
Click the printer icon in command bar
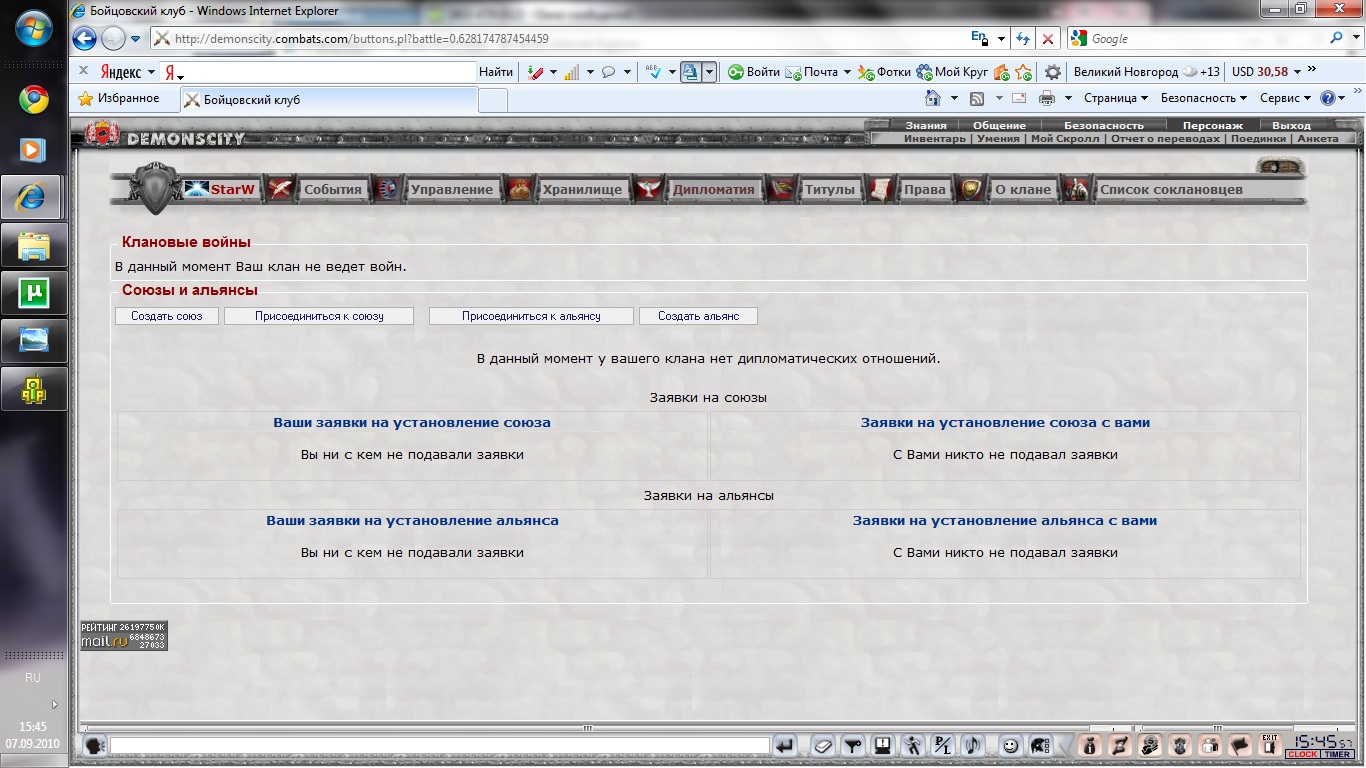(x=1047, y=98)
